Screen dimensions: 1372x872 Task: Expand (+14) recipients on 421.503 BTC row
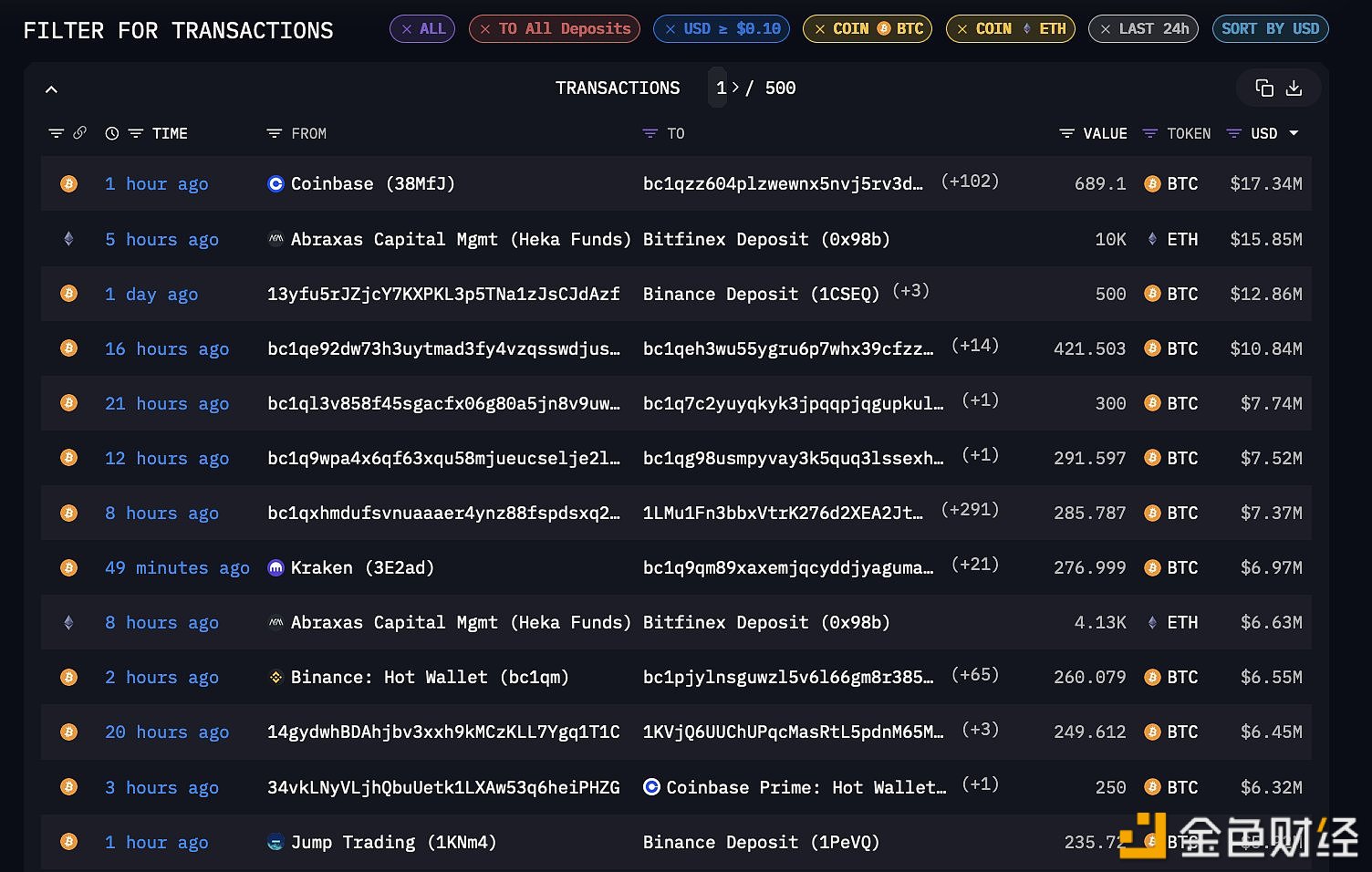coord(975,346)
